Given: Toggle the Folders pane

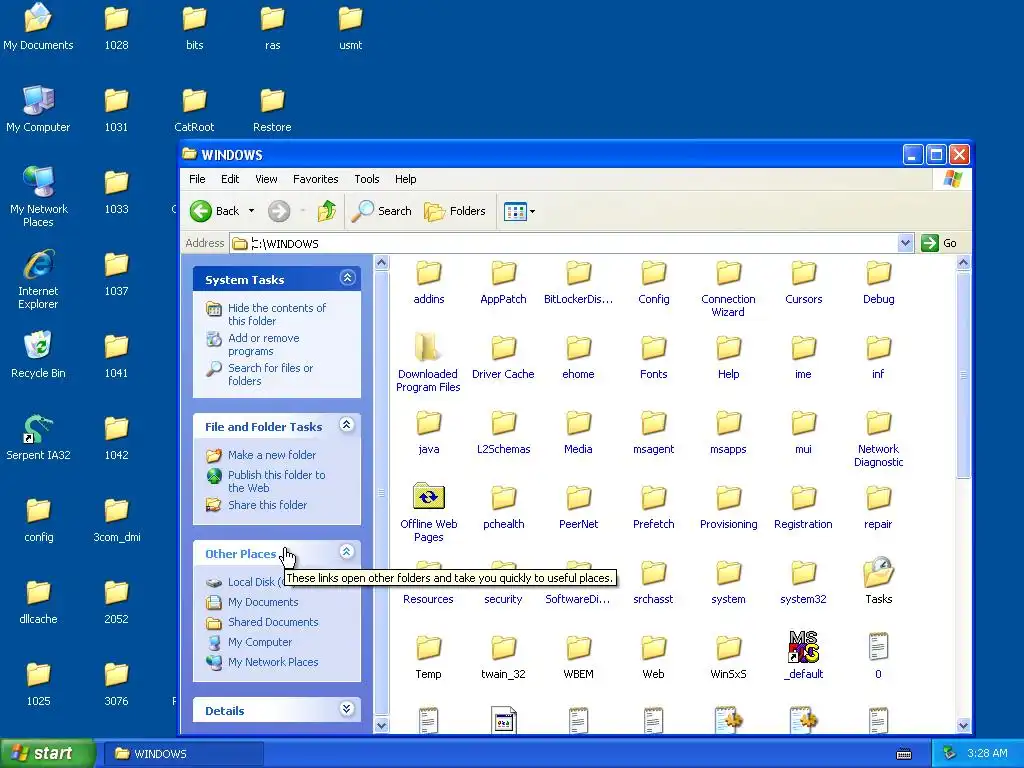Looking at the screenshot, I should point(455,211).
